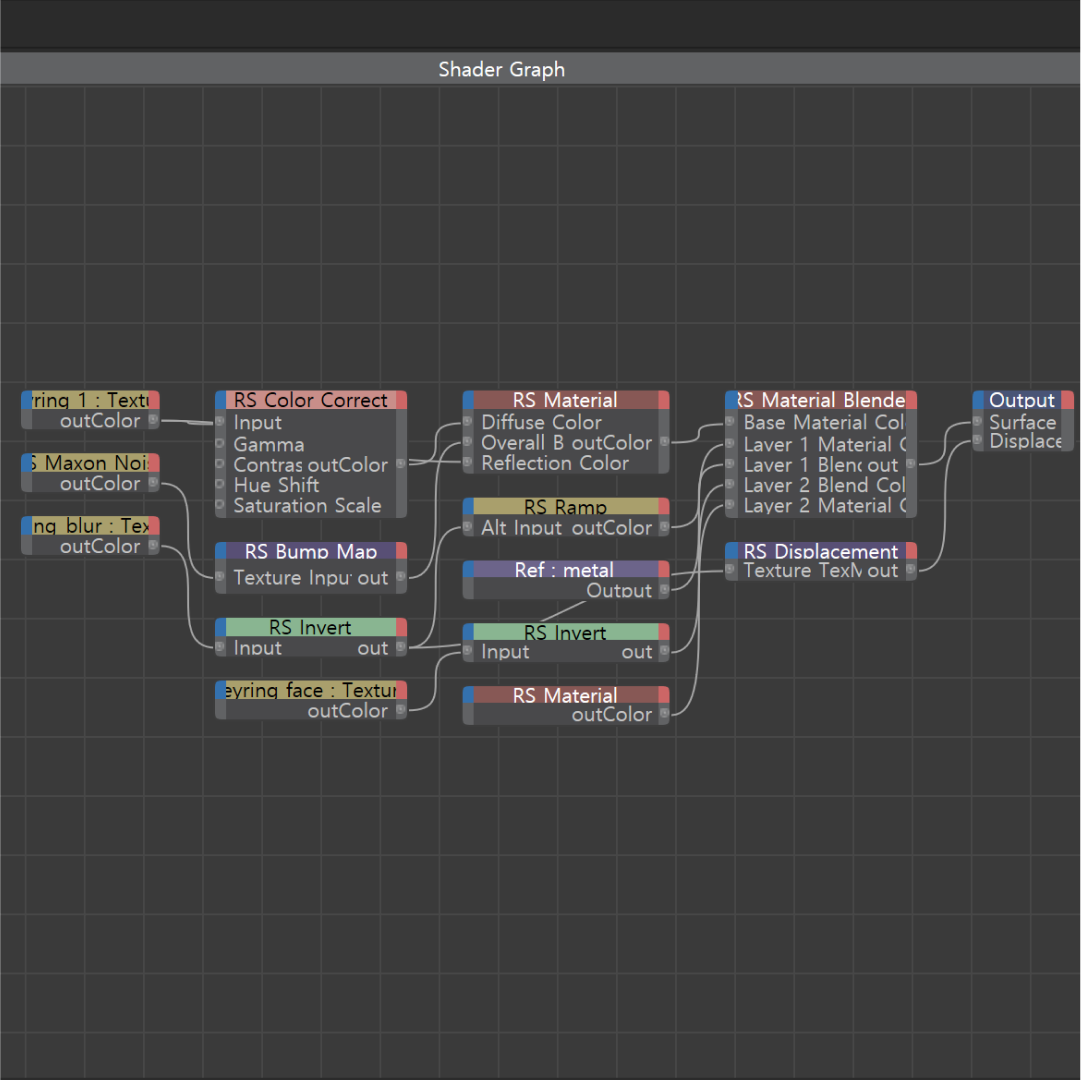The image size is (1081, 1080).
Task: Select the RS Ramp node header
Action: 565,507
